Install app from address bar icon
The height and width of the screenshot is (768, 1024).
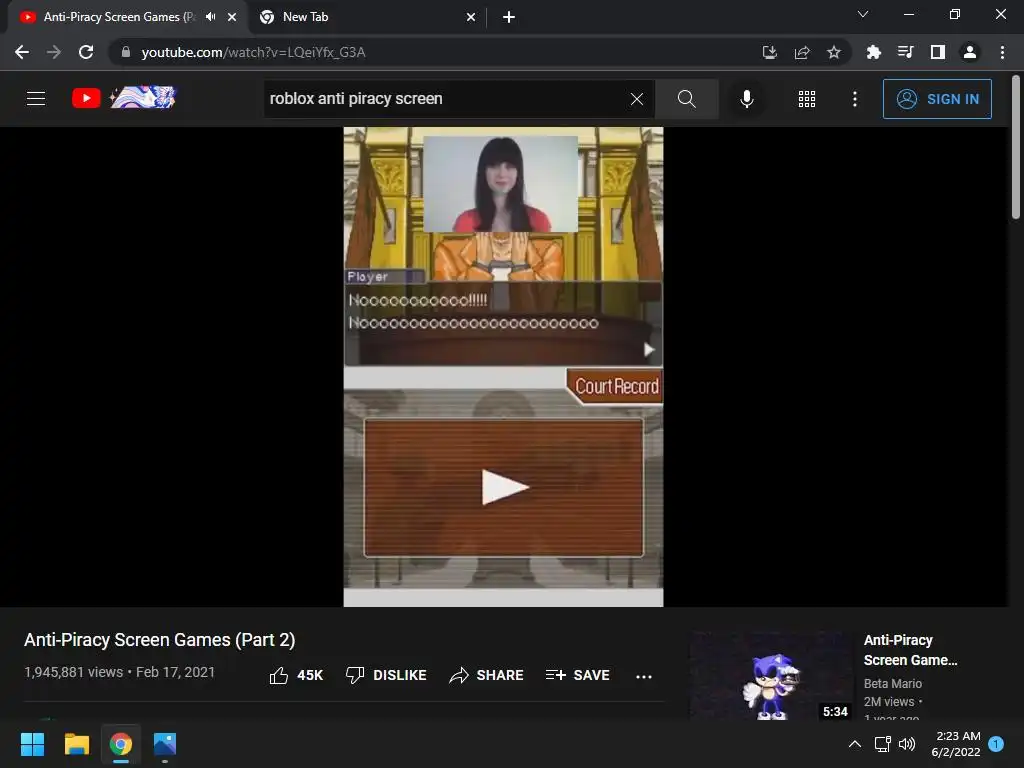[x=770, y=52]
